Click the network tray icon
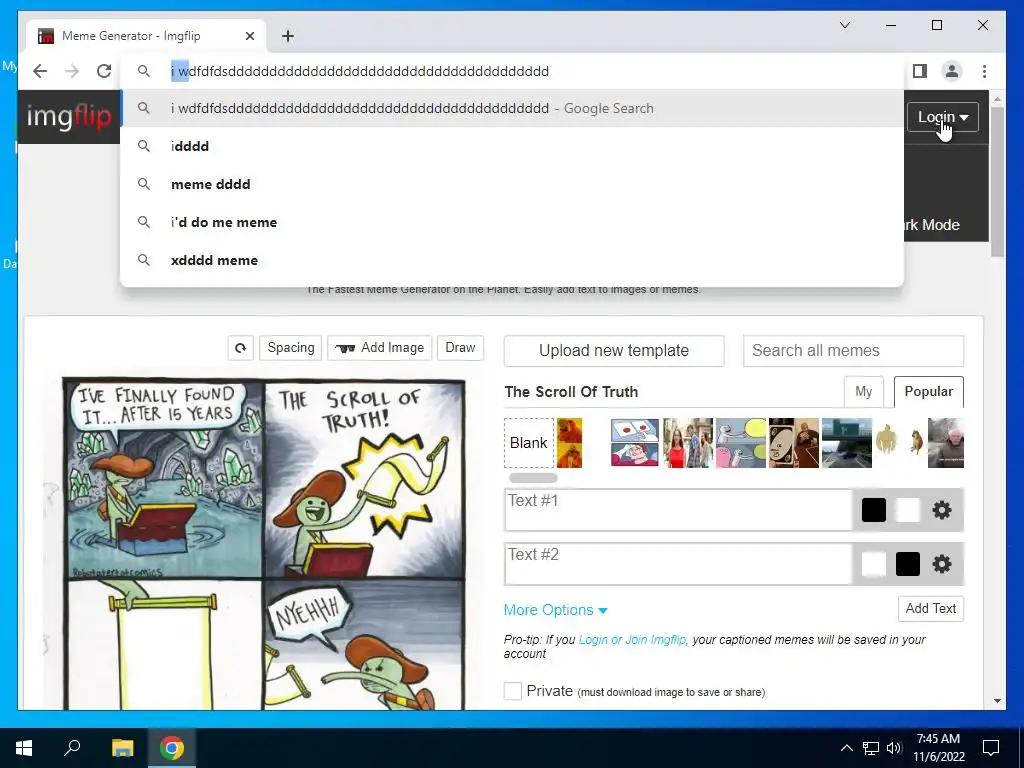The height and width of the screenshot is (768, 1024). [x=871, y=748]
